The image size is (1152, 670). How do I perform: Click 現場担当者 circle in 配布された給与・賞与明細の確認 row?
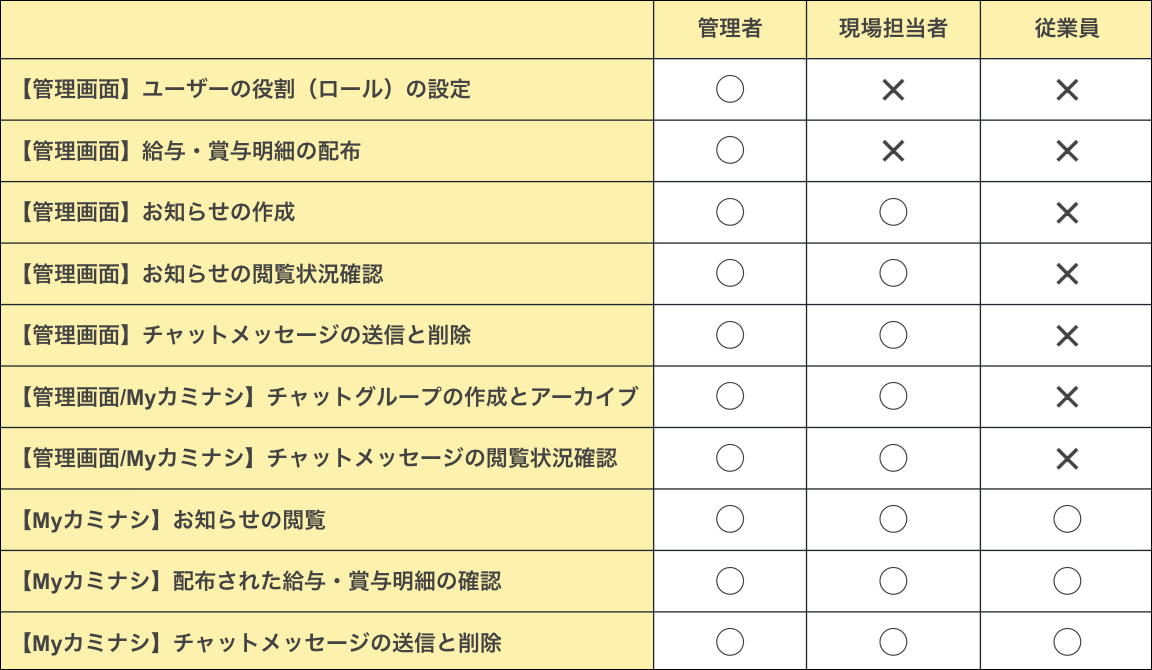(x=893, y=581)
